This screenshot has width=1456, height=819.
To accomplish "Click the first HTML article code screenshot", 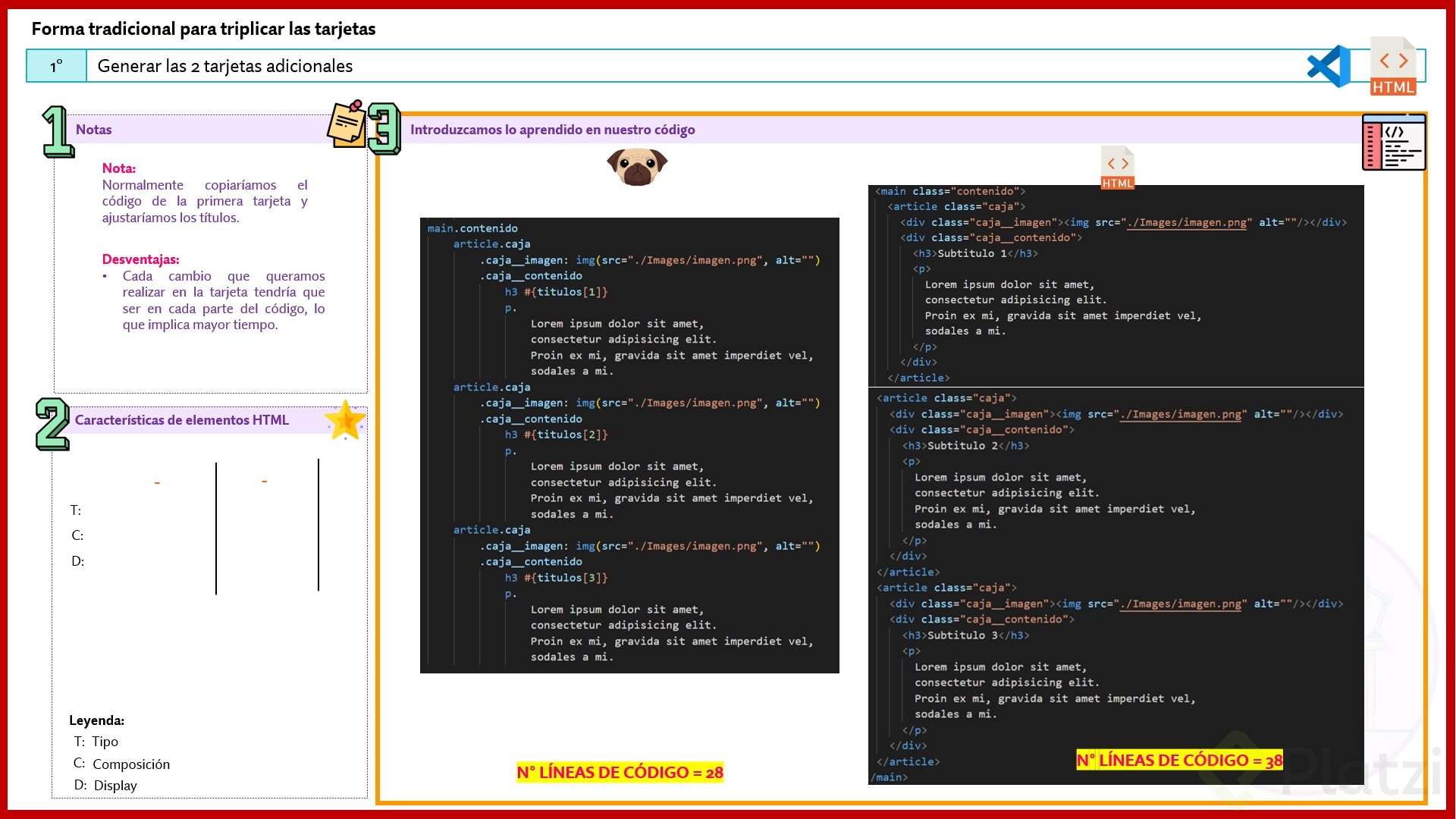I will click(1116, 286).
